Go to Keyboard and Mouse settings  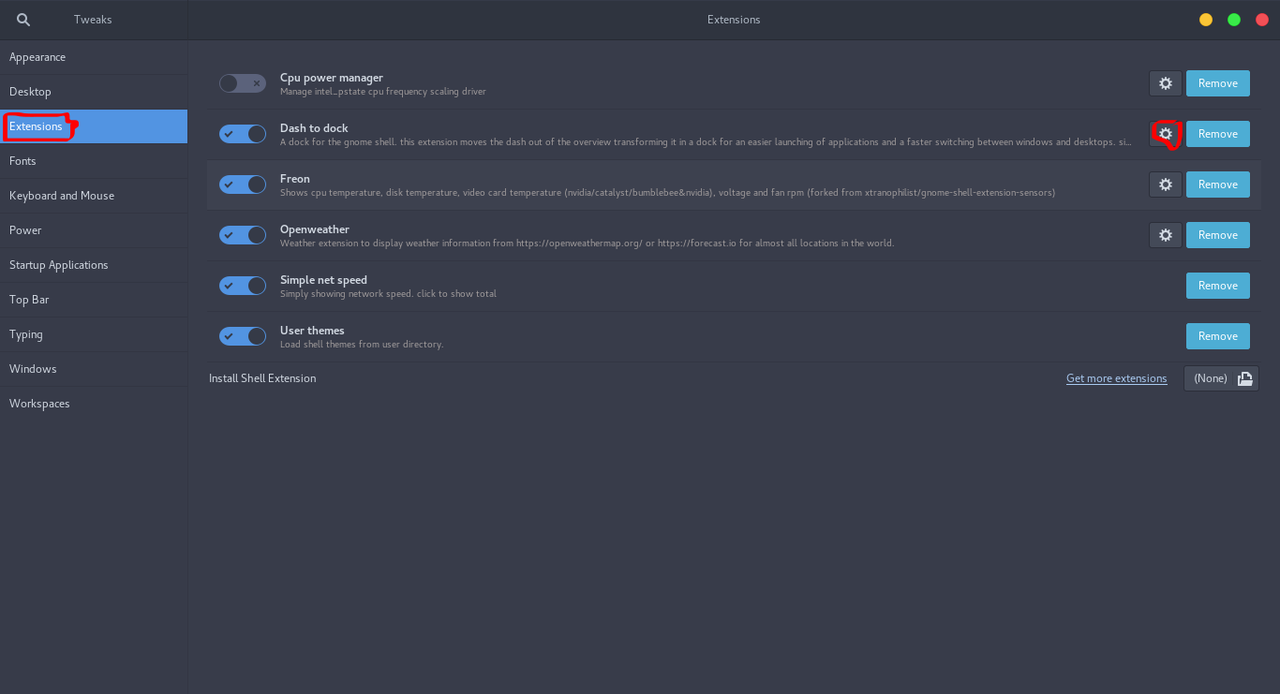click(62, 196)
